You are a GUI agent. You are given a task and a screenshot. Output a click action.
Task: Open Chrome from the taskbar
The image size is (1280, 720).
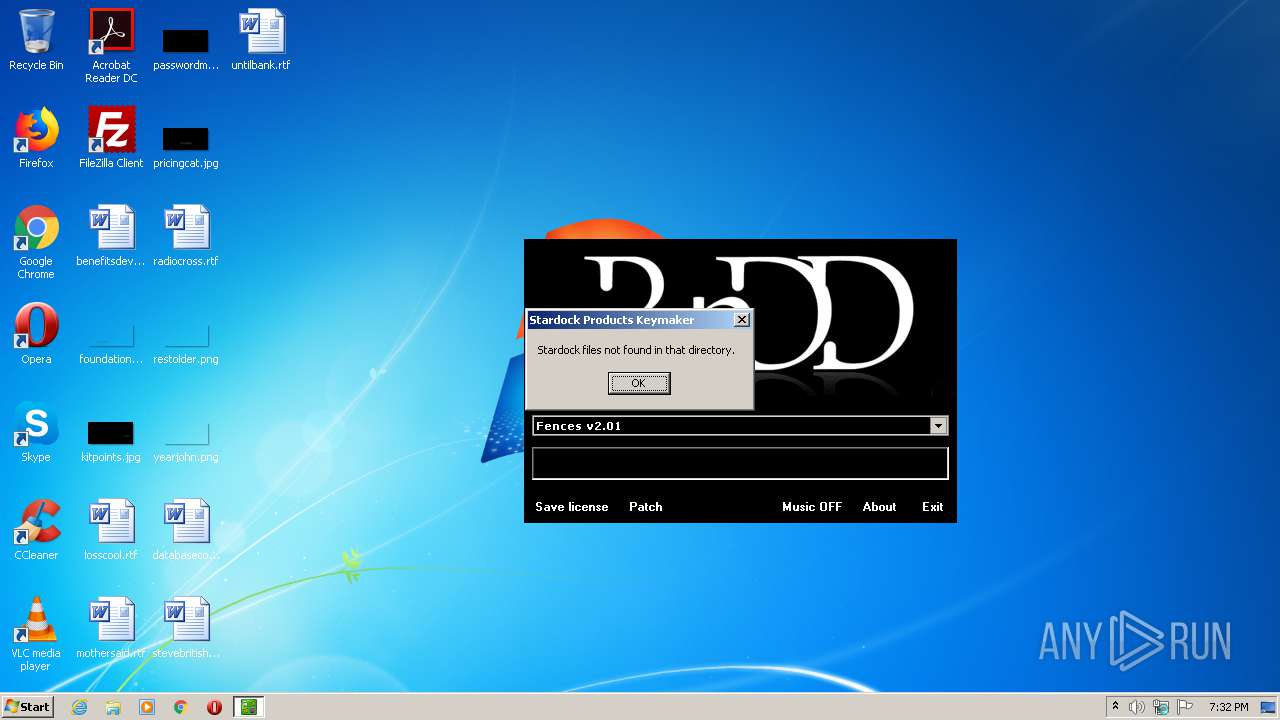pos(181,707)
